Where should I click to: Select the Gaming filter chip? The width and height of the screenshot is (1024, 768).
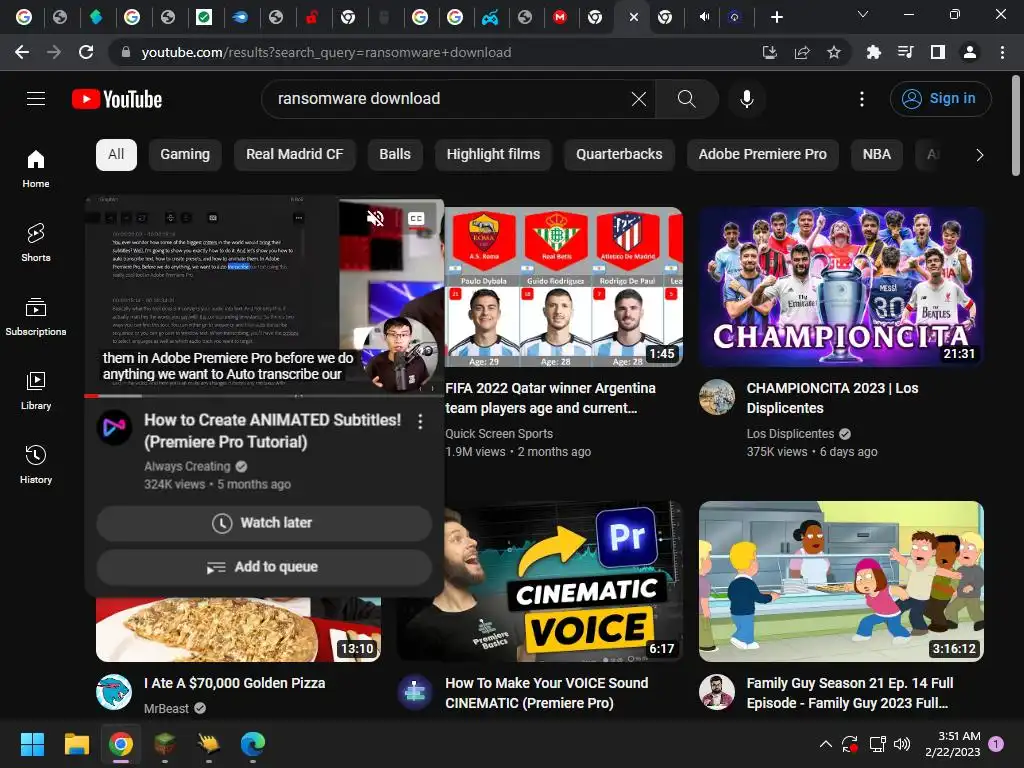click(185, 155)
